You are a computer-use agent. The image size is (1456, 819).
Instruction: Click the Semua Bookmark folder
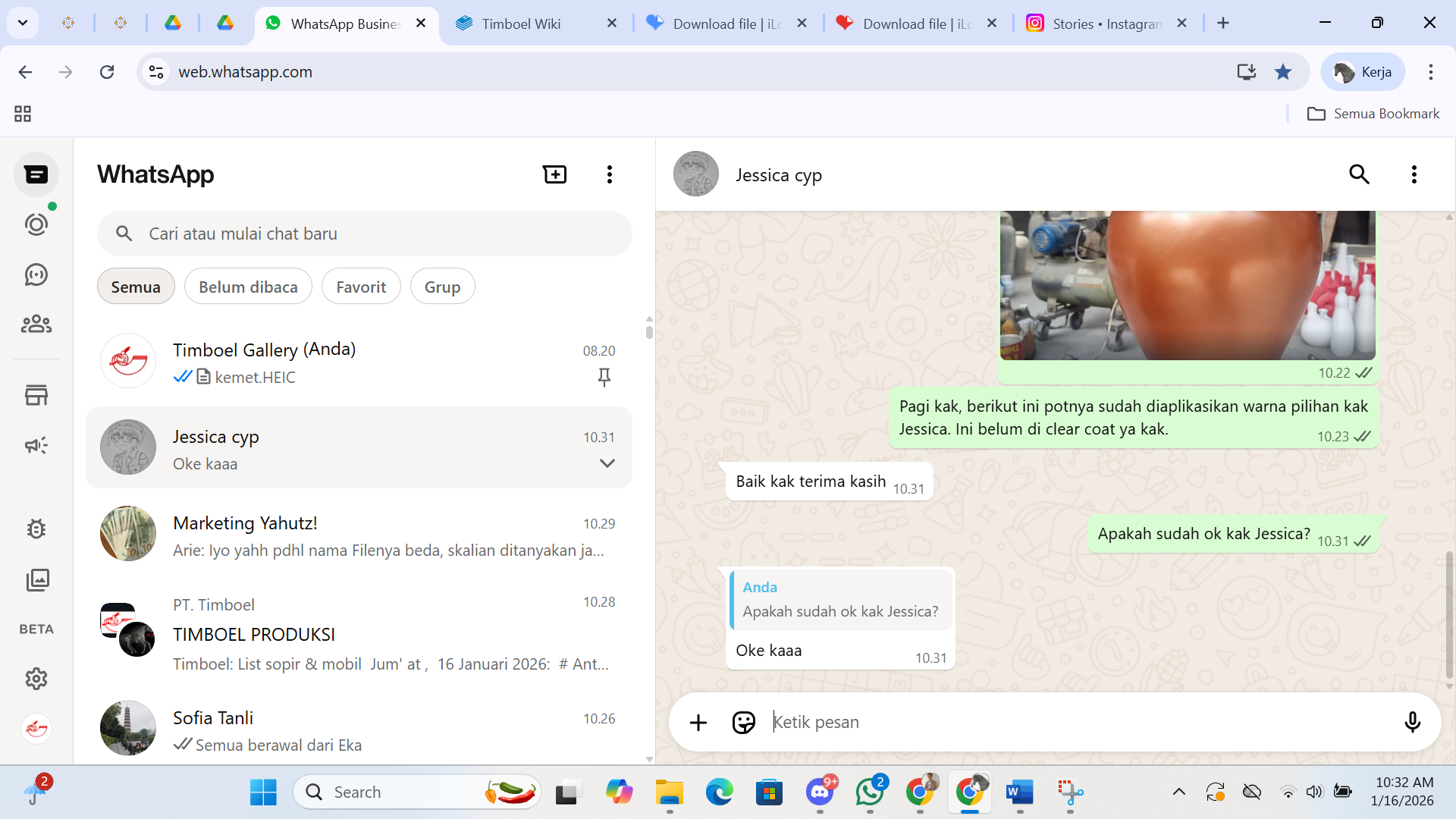pos(1373,114)
